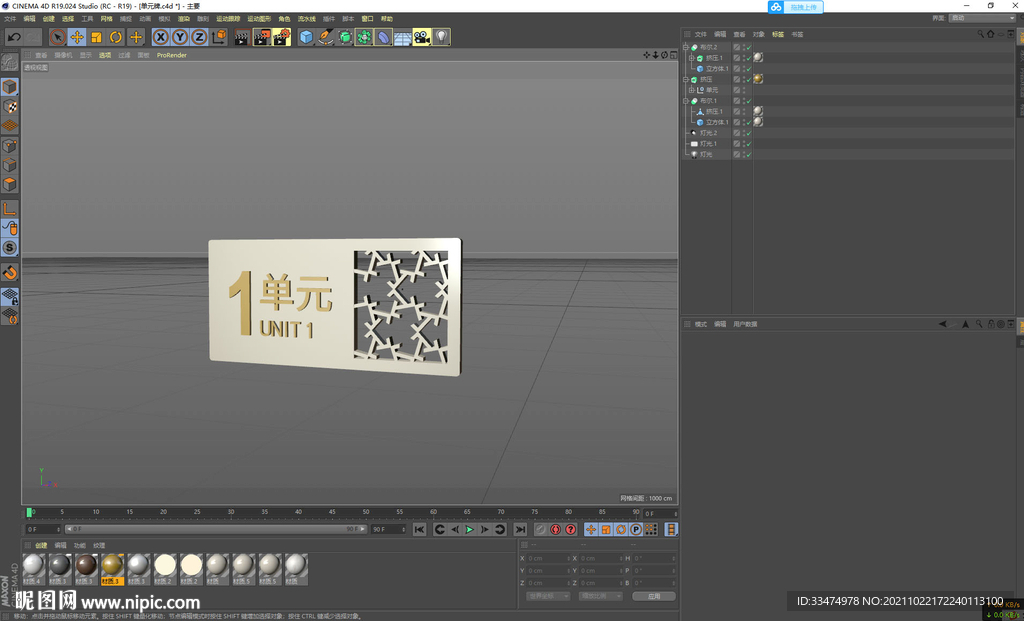Open the 界面 layout dropdown
The width and height of the screenshot is (1024, 621).
point(982,18)
